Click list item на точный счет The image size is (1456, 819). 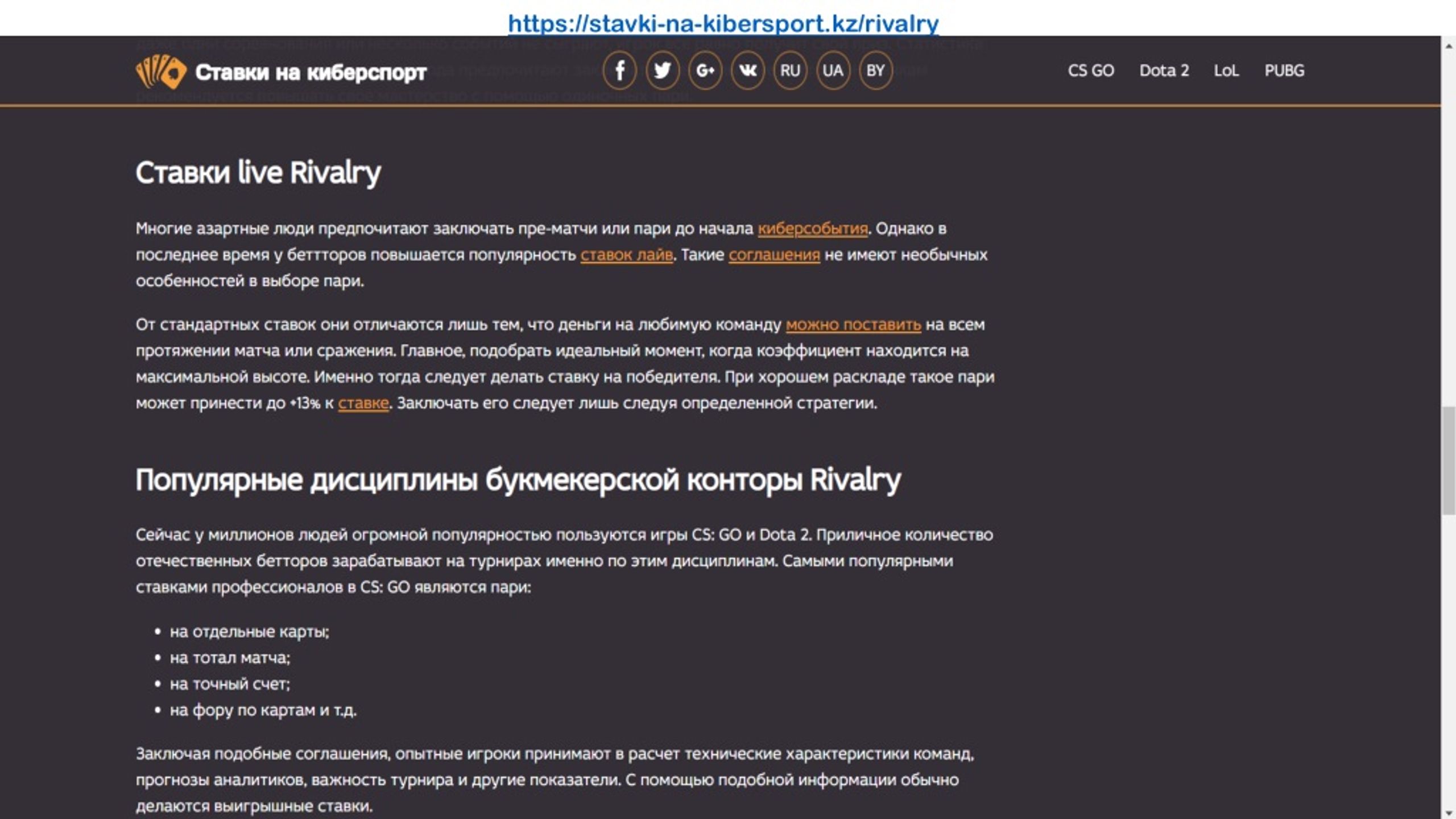[x=230, y=684]
